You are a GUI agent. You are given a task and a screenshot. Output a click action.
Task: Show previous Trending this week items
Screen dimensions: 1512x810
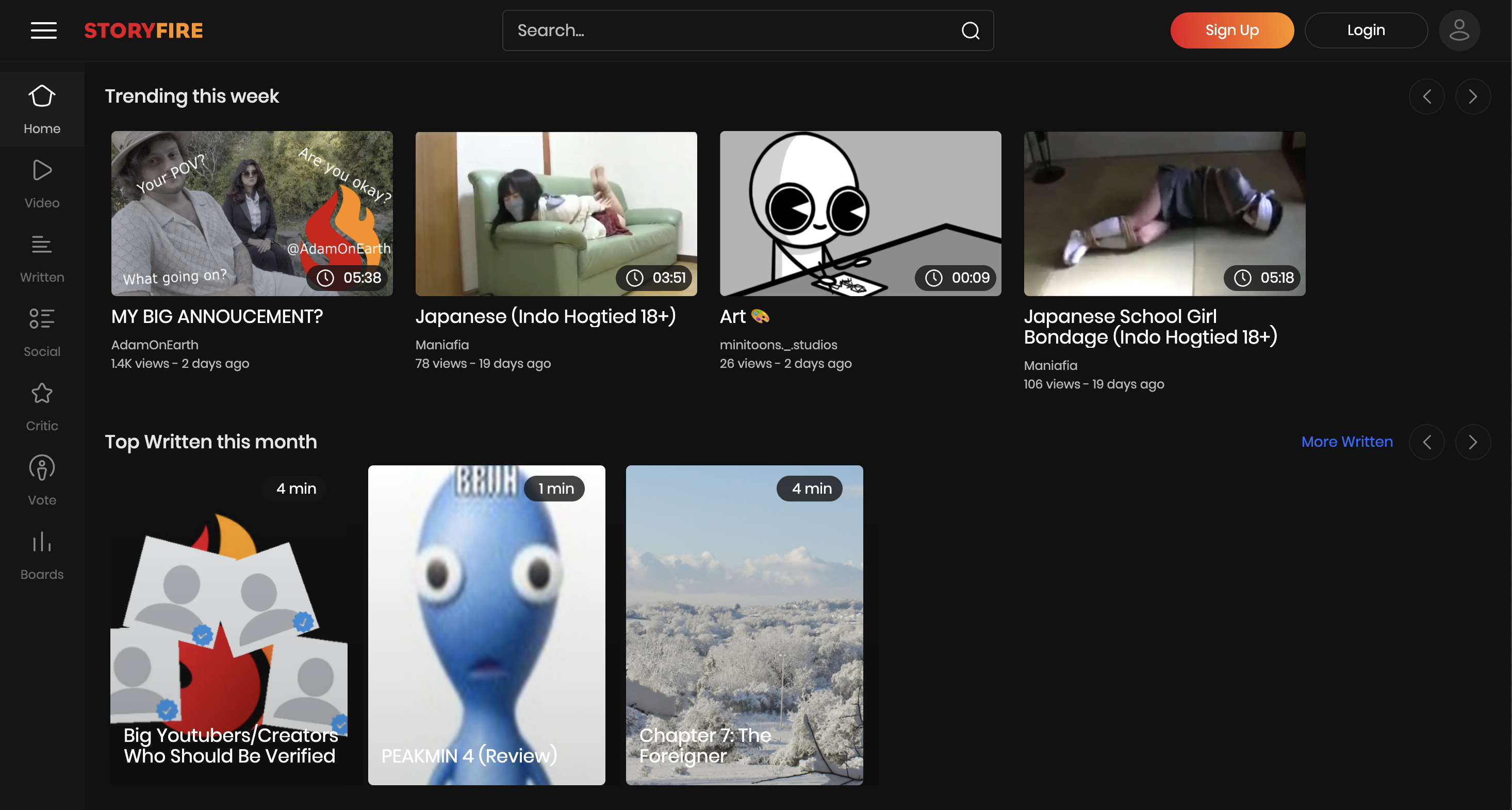tap(1427, 96)
